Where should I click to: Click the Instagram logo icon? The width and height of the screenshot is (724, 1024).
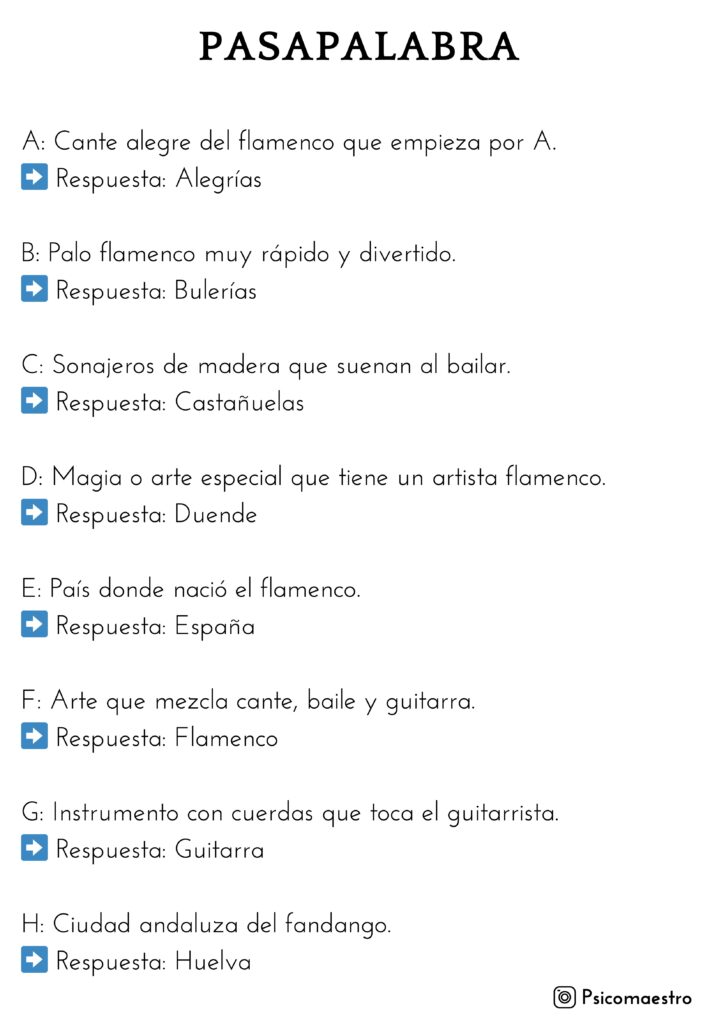click(x=565, y=997)
